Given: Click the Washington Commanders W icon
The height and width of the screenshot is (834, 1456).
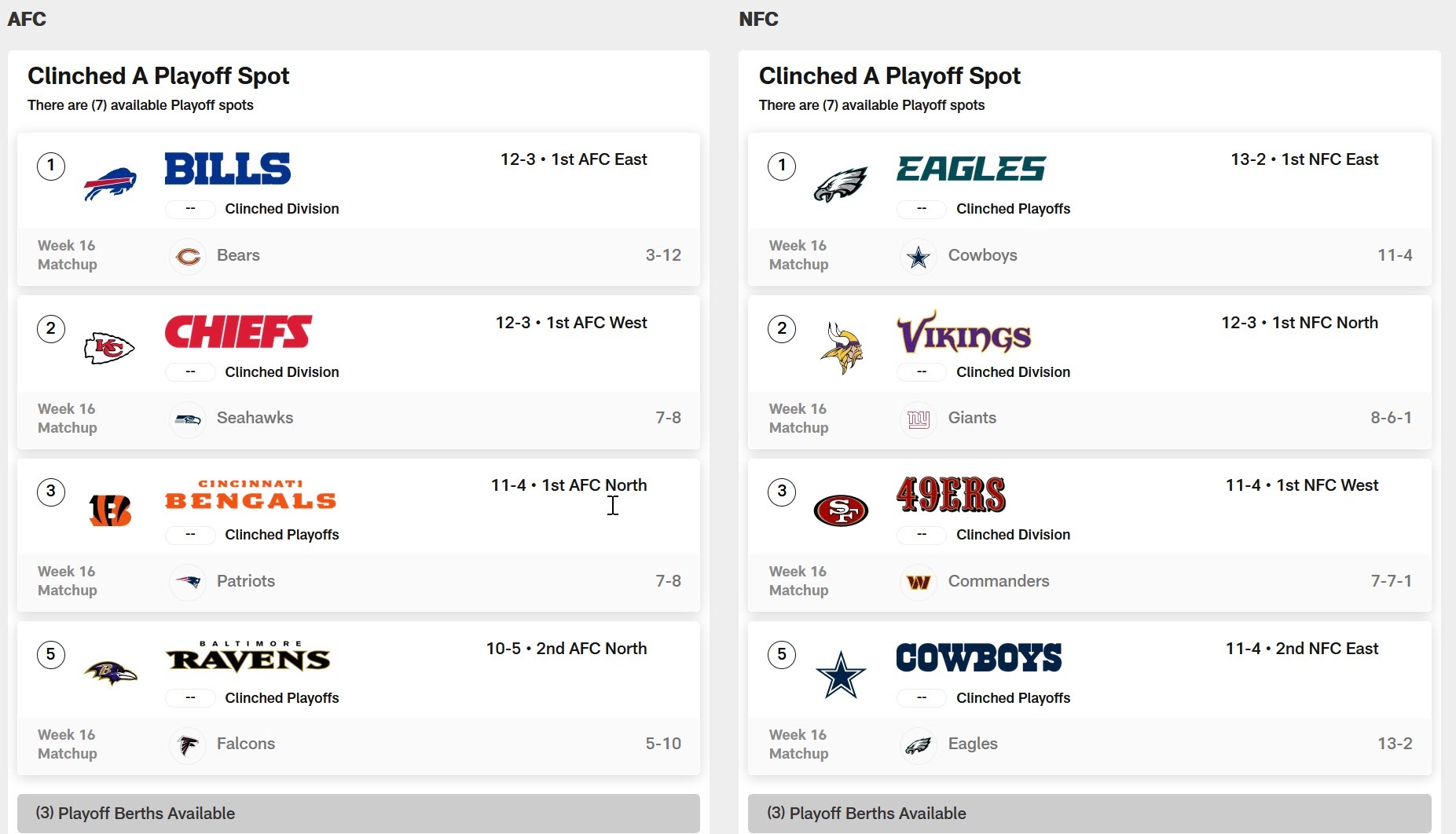Looking at the screenshot, I should 919,583.
